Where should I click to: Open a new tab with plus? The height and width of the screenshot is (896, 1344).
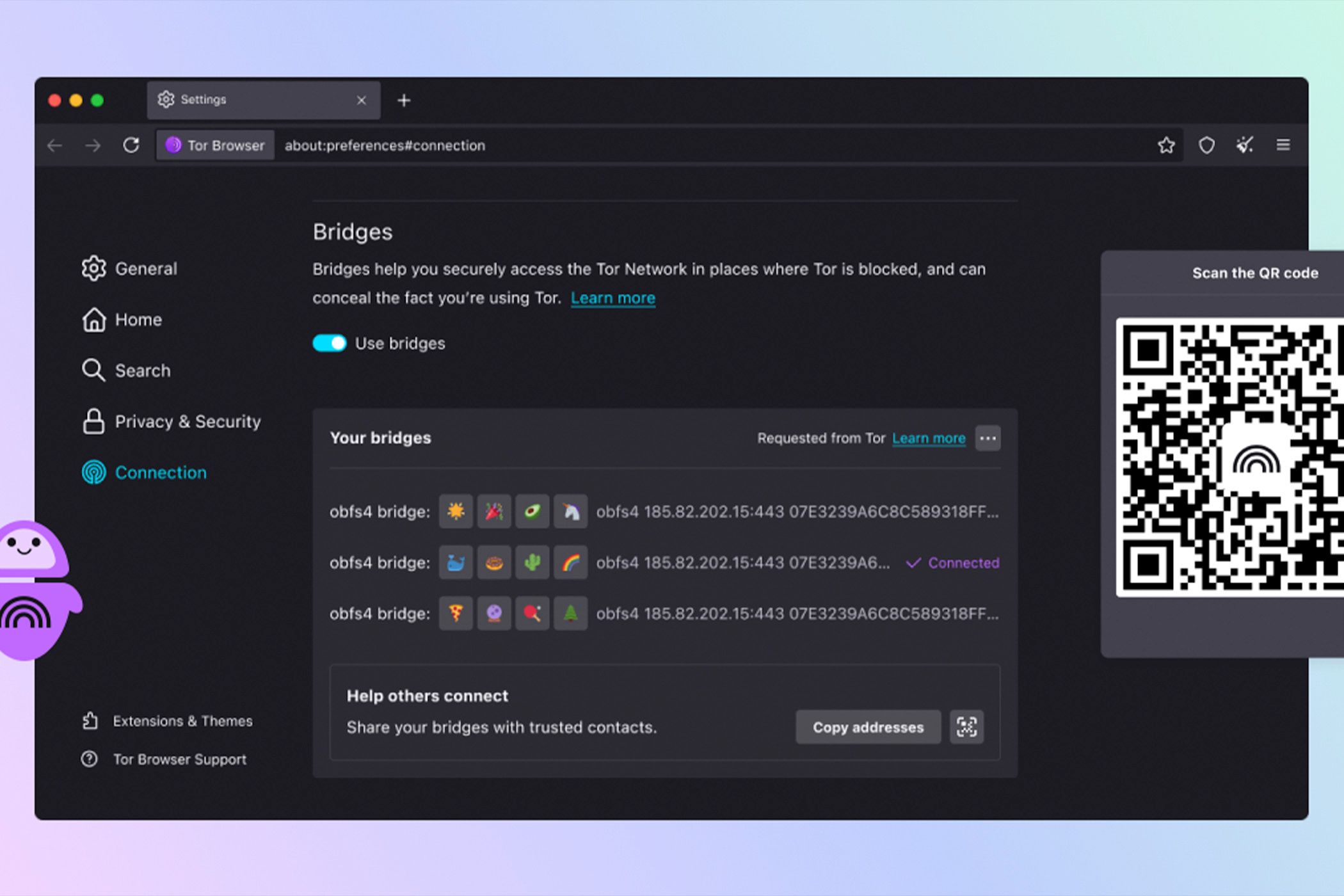pyautogui.click(x=404, y=100)
